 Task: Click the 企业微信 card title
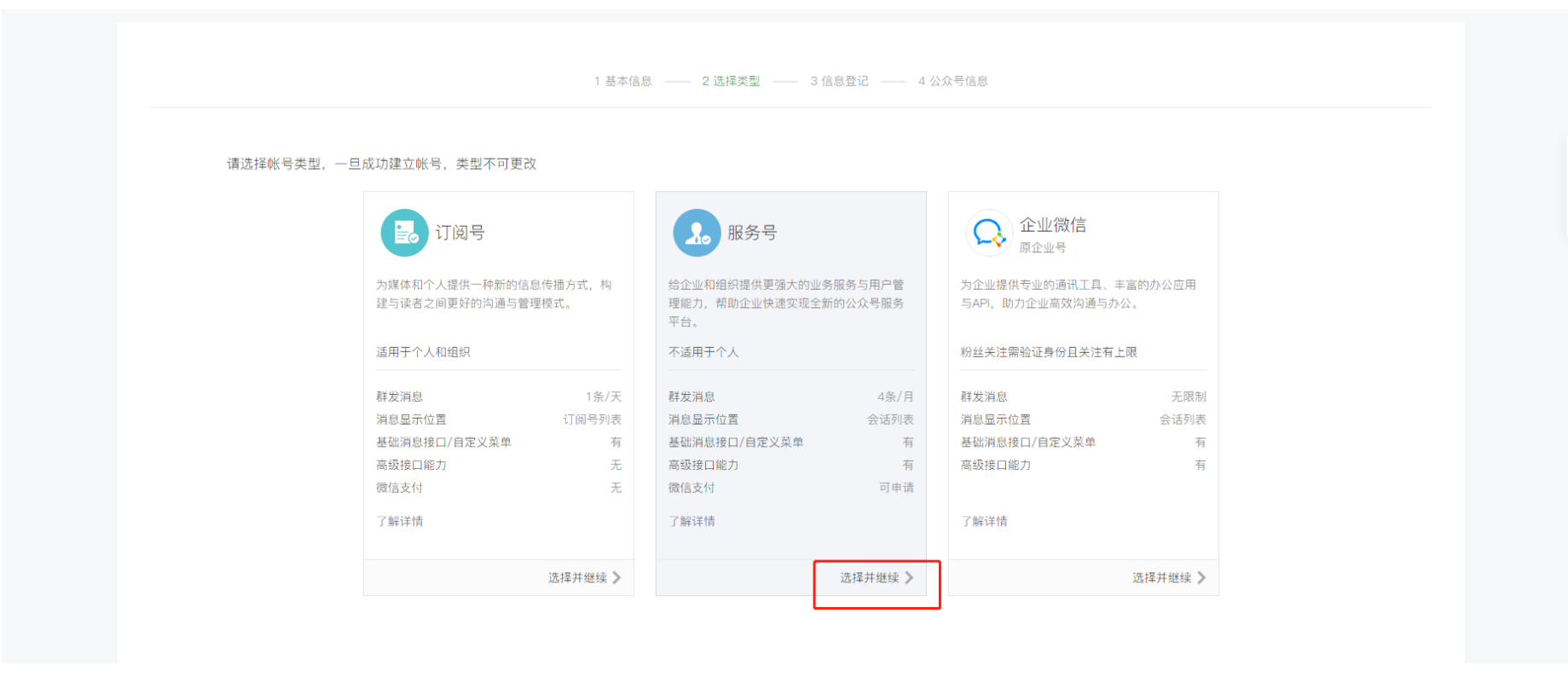pyautogui.click(x=1053, y=225)
